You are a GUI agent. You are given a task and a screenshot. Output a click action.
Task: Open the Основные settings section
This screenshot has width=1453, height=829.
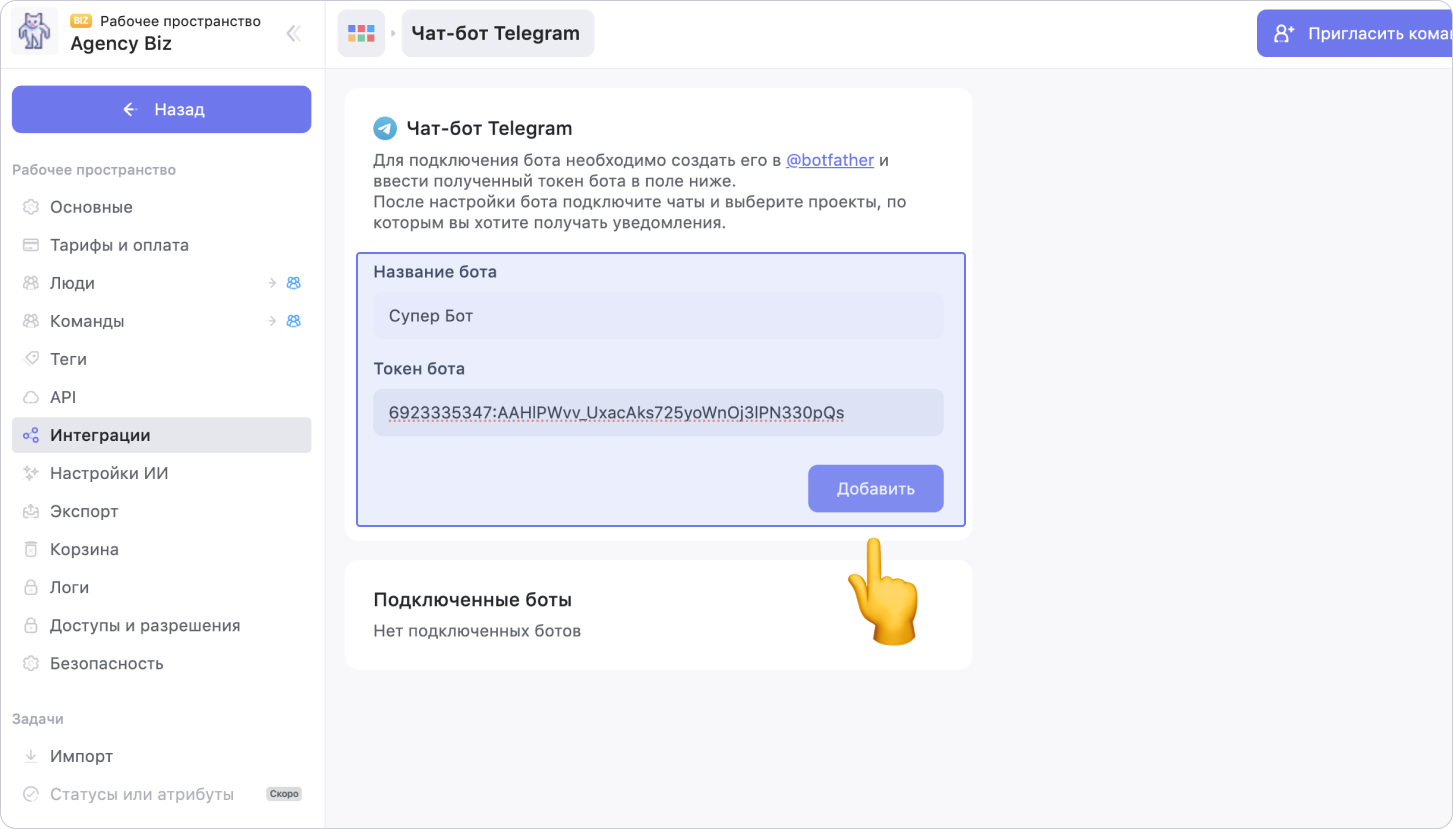(91, 207)
